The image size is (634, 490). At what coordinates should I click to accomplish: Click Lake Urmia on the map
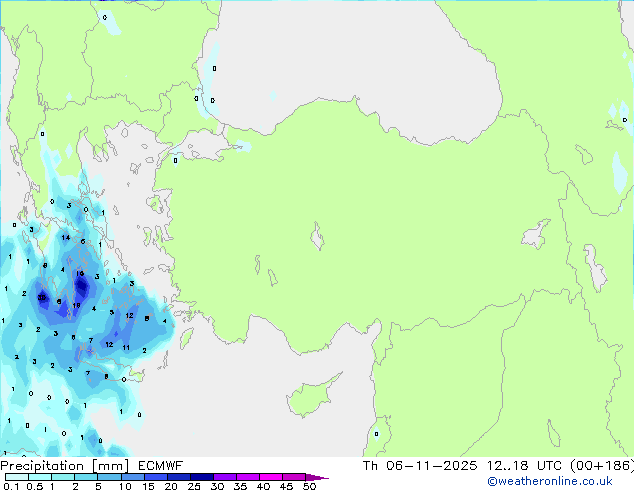[x=595, y=267]
